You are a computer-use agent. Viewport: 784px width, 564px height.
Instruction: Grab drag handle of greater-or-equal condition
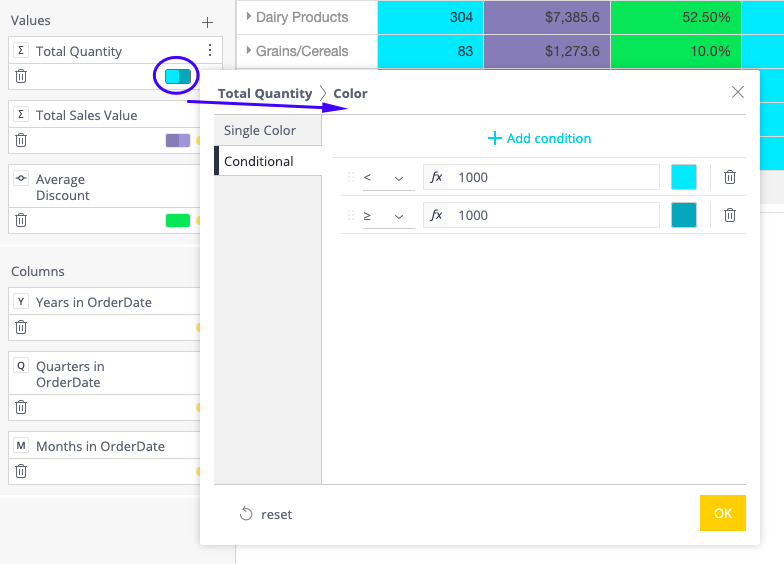tap(351, 215)
